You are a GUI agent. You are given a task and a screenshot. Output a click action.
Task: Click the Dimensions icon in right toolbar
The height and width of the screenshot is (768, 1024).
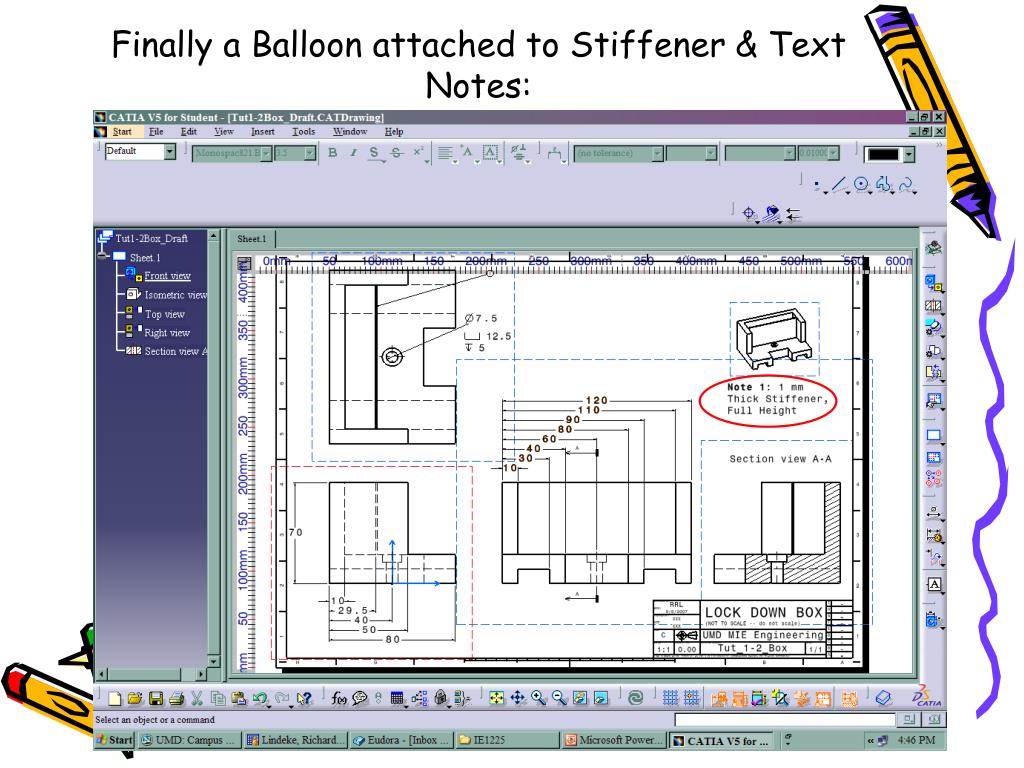[934, 511]
